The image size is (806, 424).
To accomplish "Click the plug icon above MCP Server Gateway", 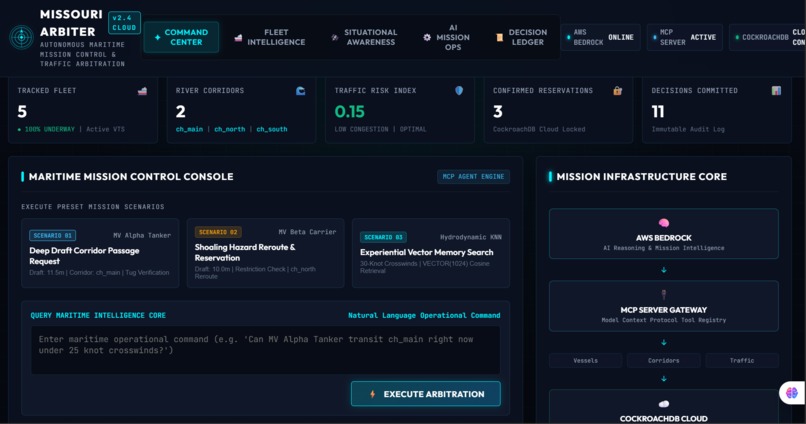I will pyautogui.click(x=664, y=295).
